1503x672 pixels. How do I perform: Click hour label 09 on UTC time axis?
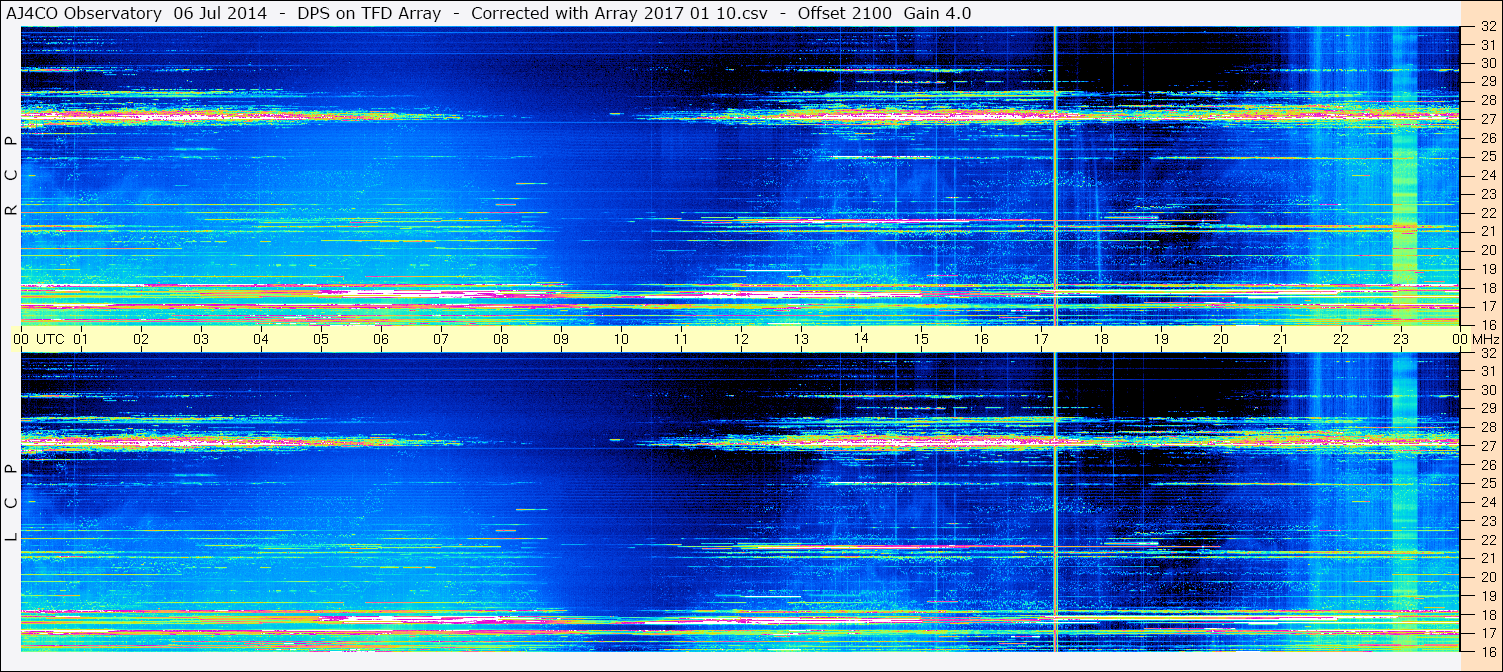[x=561, y=339]
